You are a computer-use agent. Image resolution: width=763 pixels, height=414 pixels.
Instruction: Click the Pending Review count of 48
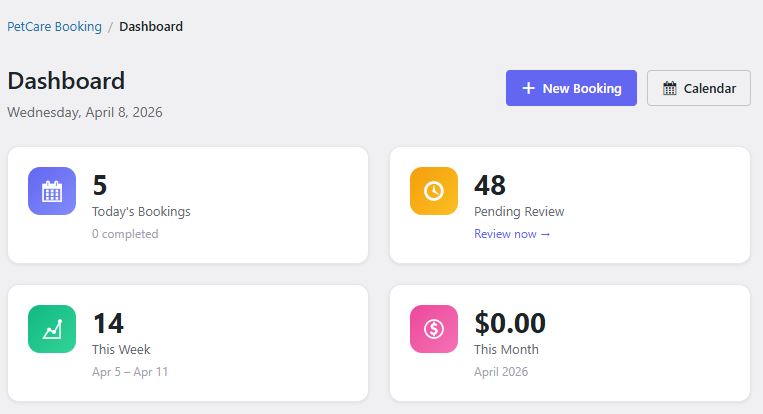tap(490, 185)
